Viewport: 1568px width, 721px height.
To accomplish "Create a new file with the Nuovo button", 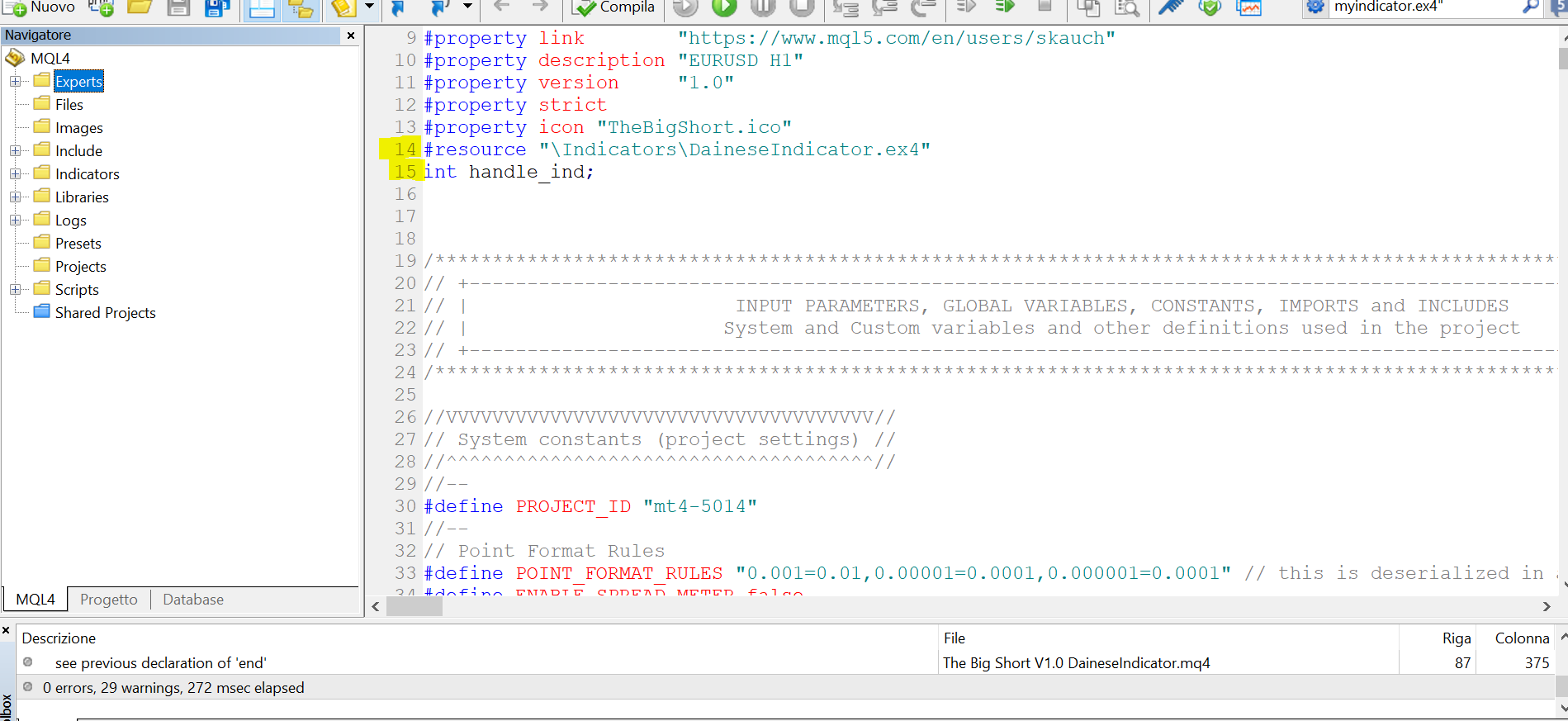I will pyautogui.click(x=40, y=7).
